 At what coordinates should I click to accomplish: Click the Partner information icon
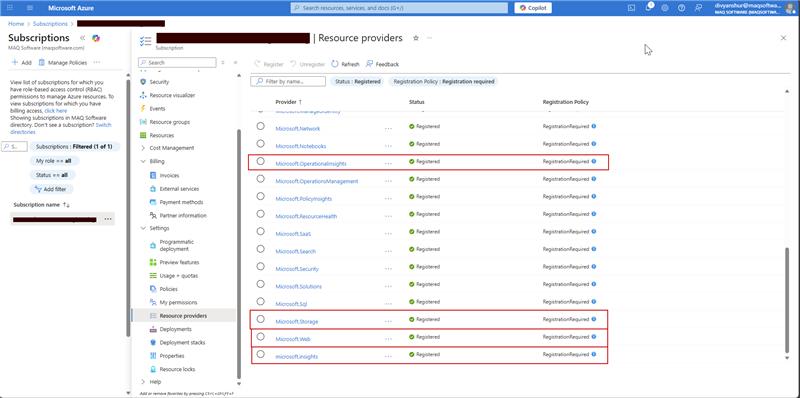click(x=153, y=215)
